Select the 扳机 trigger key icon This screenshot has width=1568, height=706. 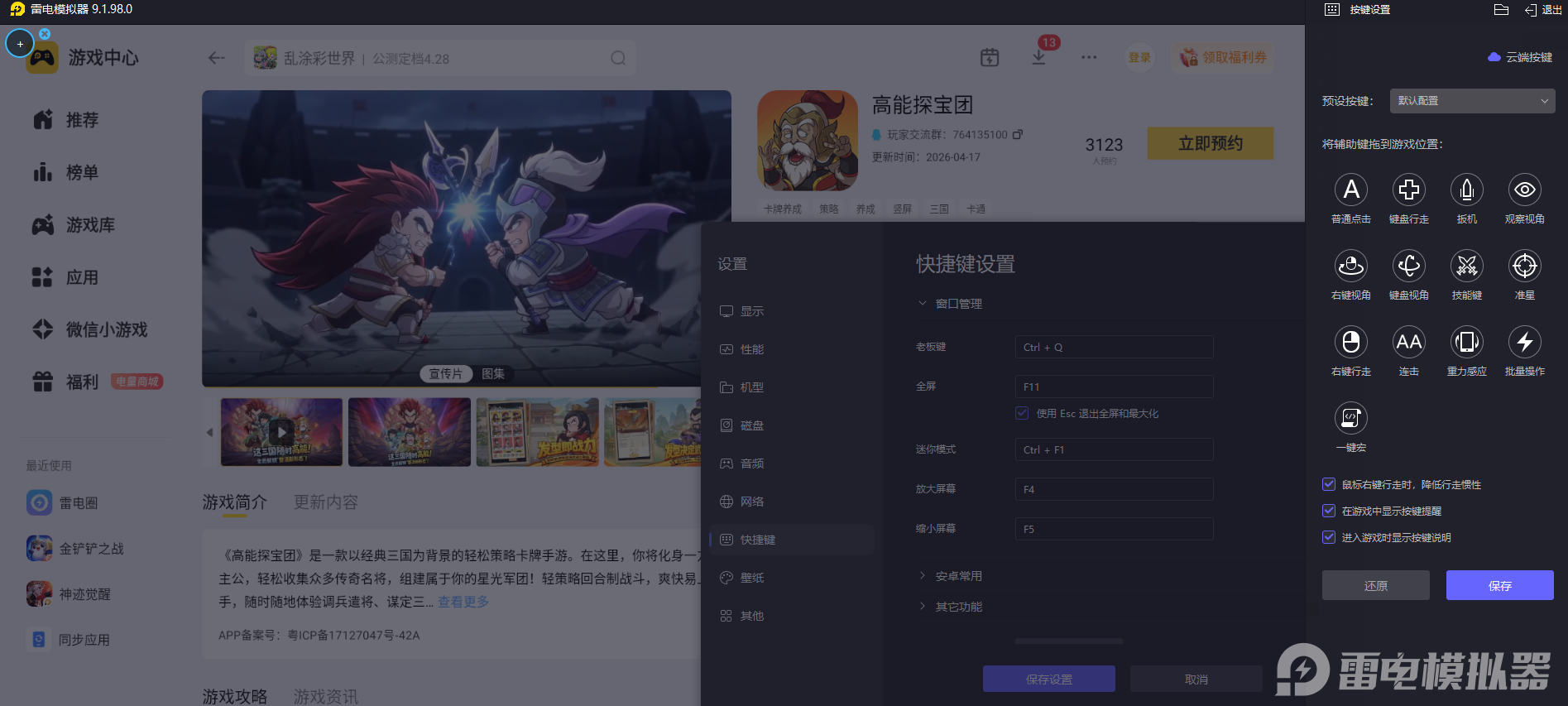point(1467,190)
